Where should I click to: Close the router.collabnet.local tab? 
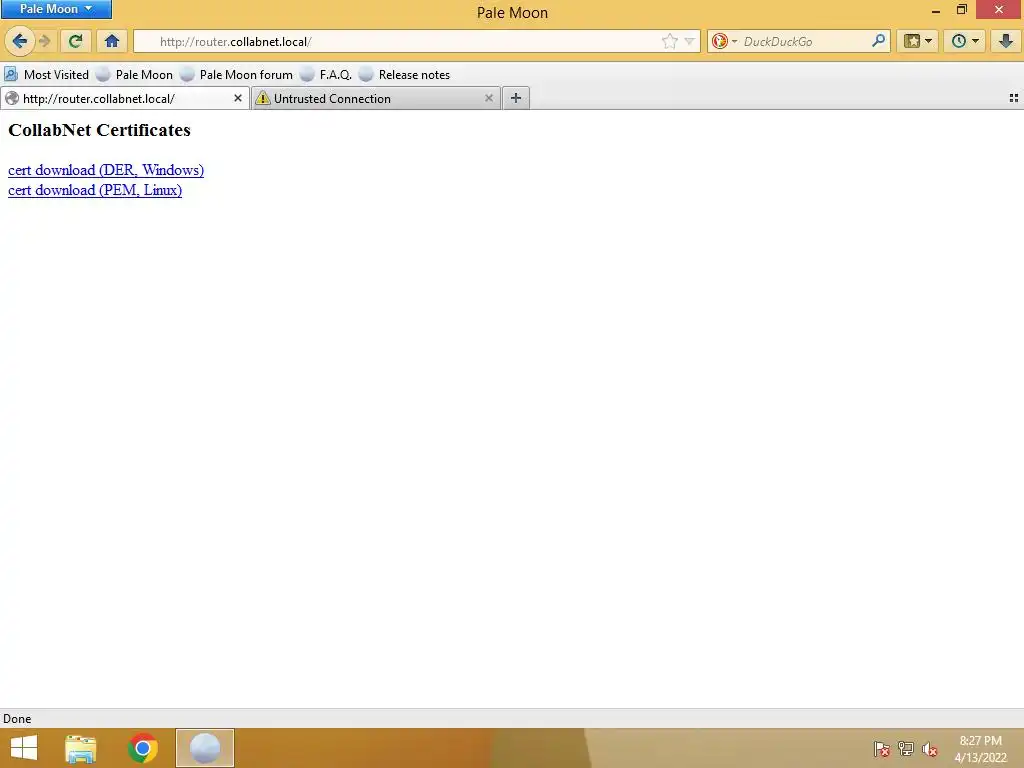238,98
